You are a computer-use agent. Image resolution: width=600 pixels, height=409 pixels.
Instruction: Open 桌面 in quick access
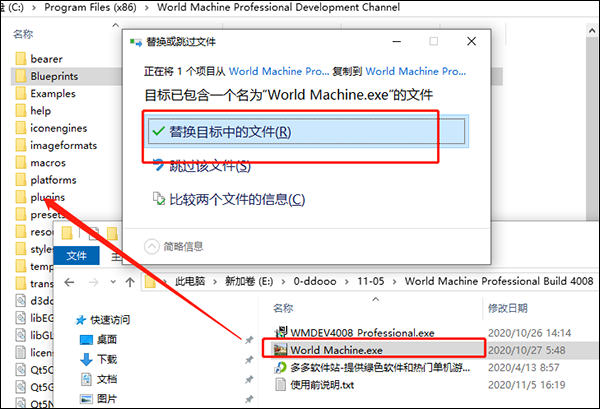coord(99,339)
